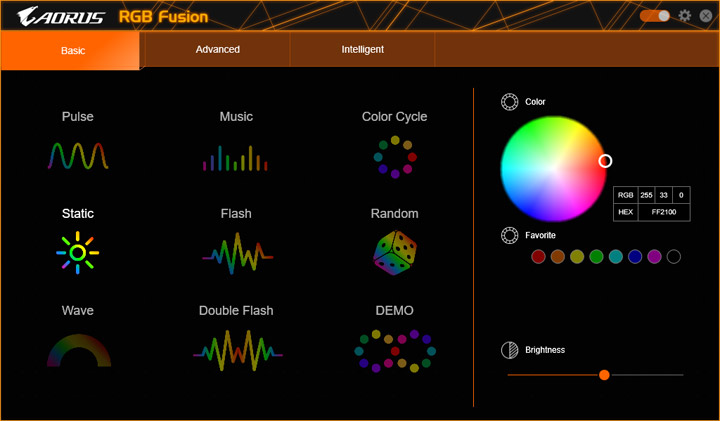Choose the Double Flash waveform icon
This screenshot has height=421, width=720.
[x=238, y=350]
